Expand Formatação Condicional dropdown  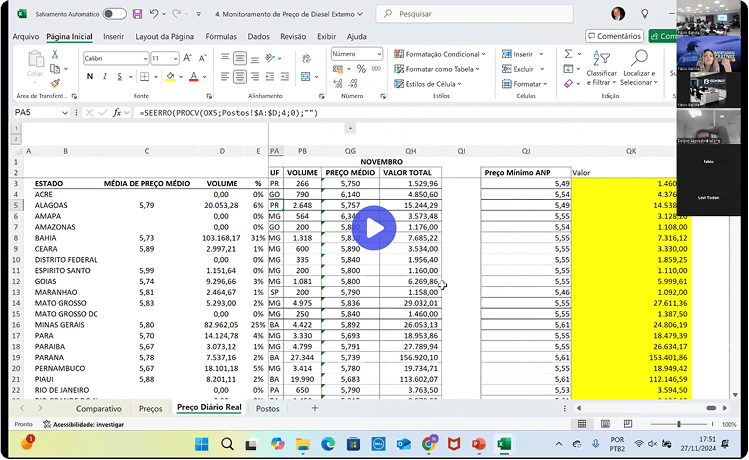[445, 54]
